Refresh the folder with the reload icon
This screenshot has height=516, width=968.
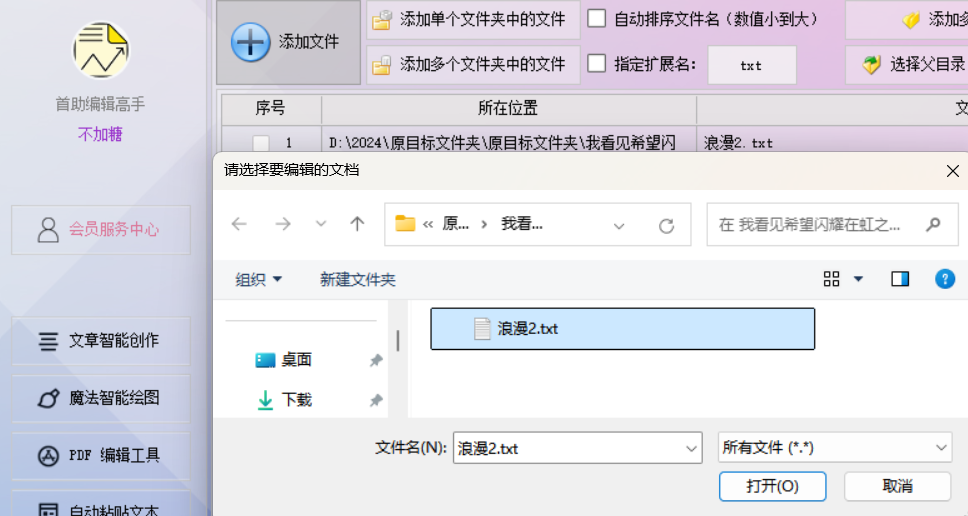point(666,225)
